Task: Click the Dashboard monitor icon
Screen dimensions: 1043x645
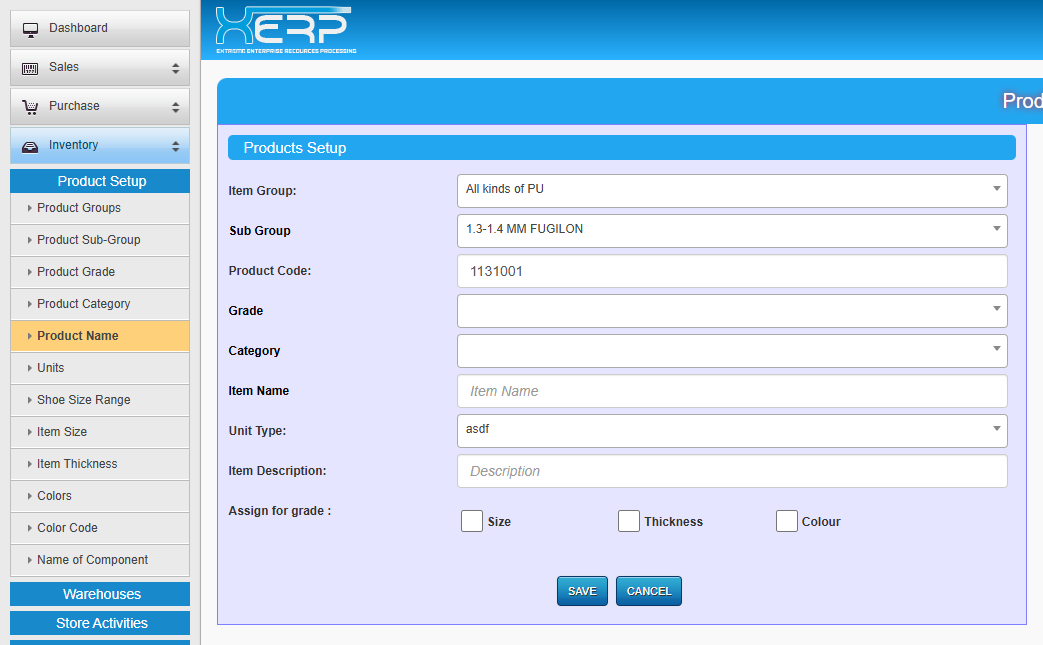Action: coord(30,29)
